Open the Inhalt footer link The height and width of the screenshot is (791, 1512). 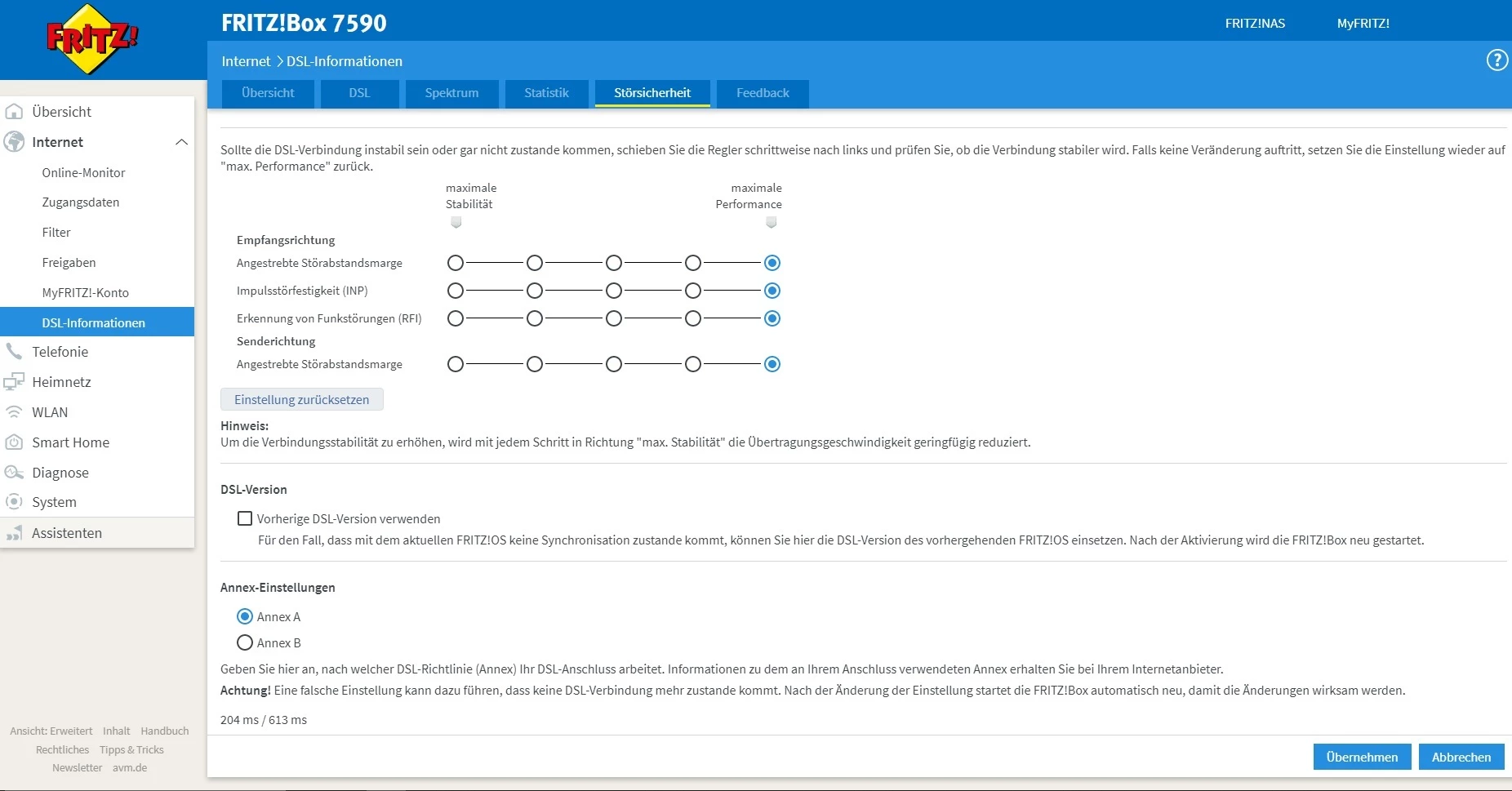pyautogui.click(x=117, y=731)
